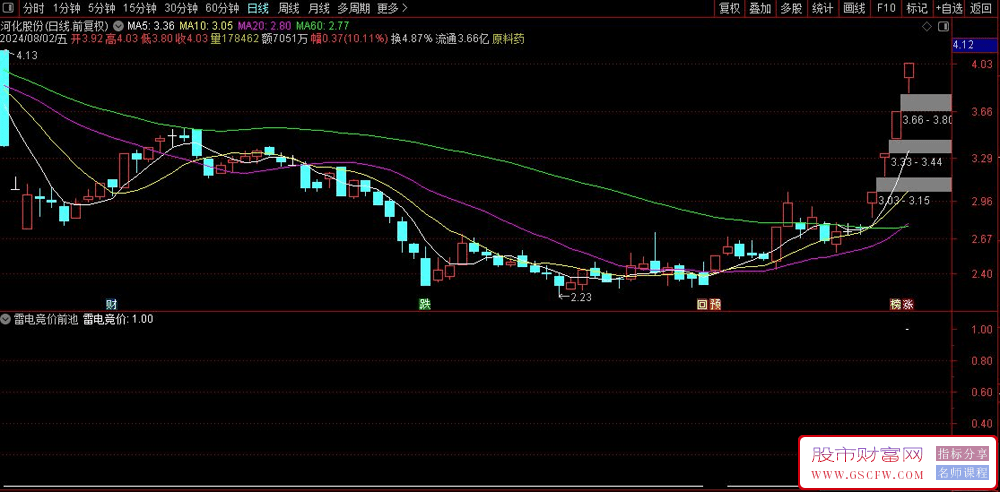Open the F10 company info
The height and width of the screenshot is (492, 1000).
point(886,8)
